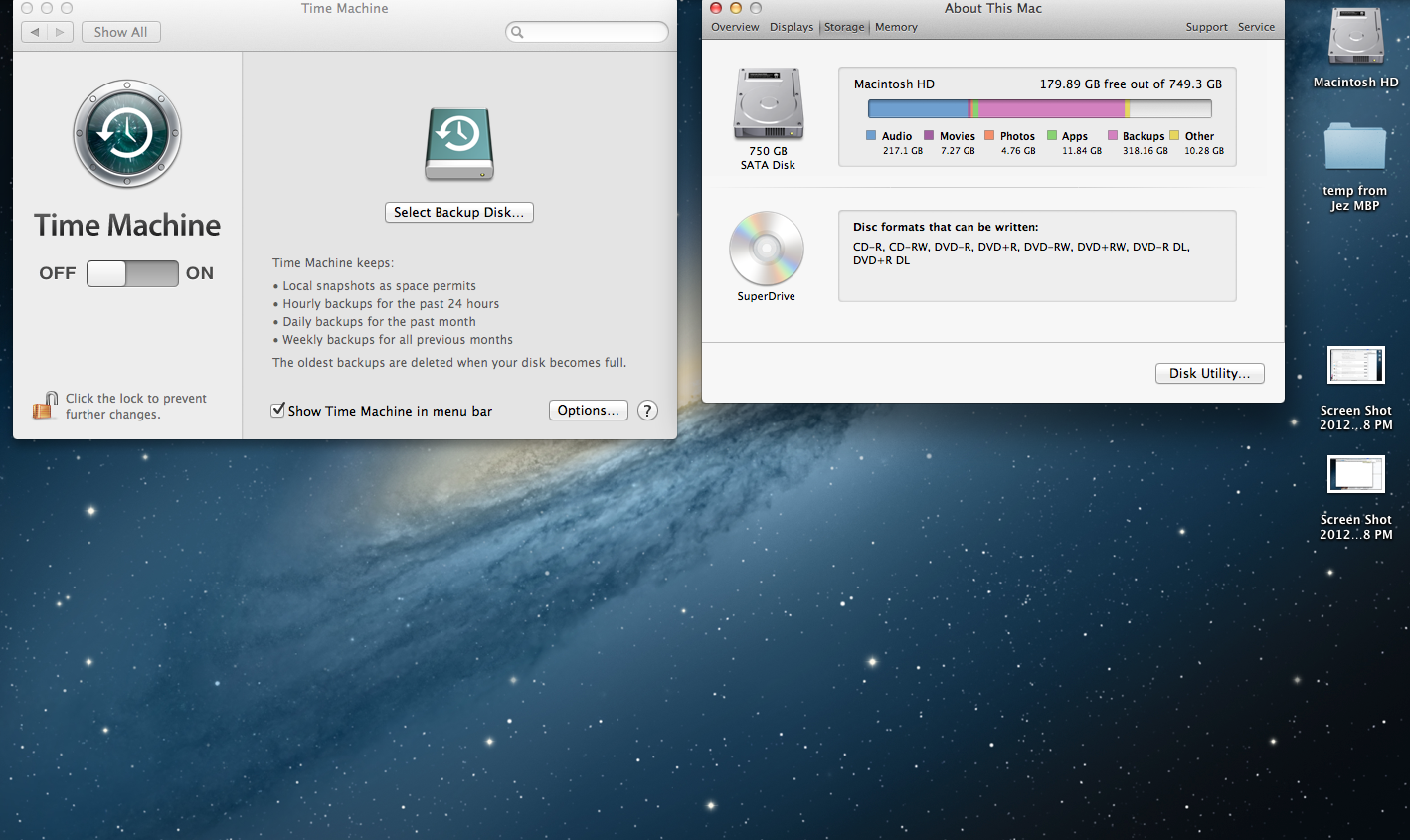
Task: Click 'Weekly backups for all previous months'
Action: click(x=398, y=340)
